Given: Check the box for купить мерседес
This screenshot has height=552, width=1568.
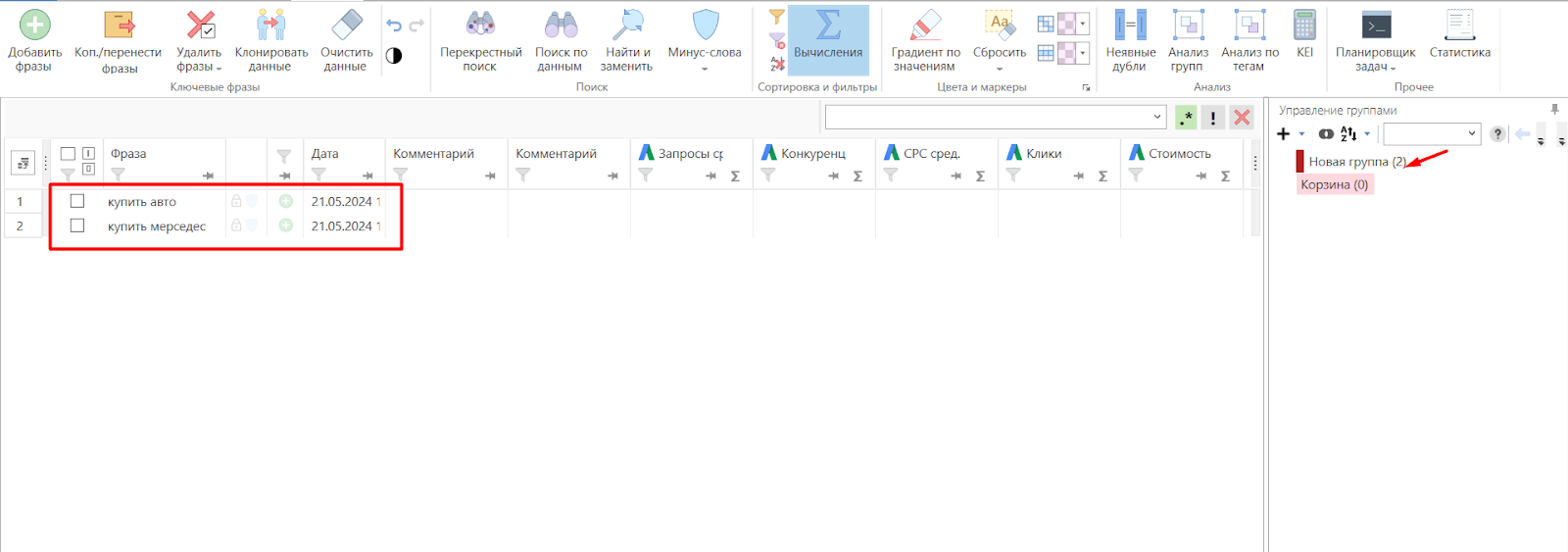Looking at the screenshot, I should pos(77,226).
